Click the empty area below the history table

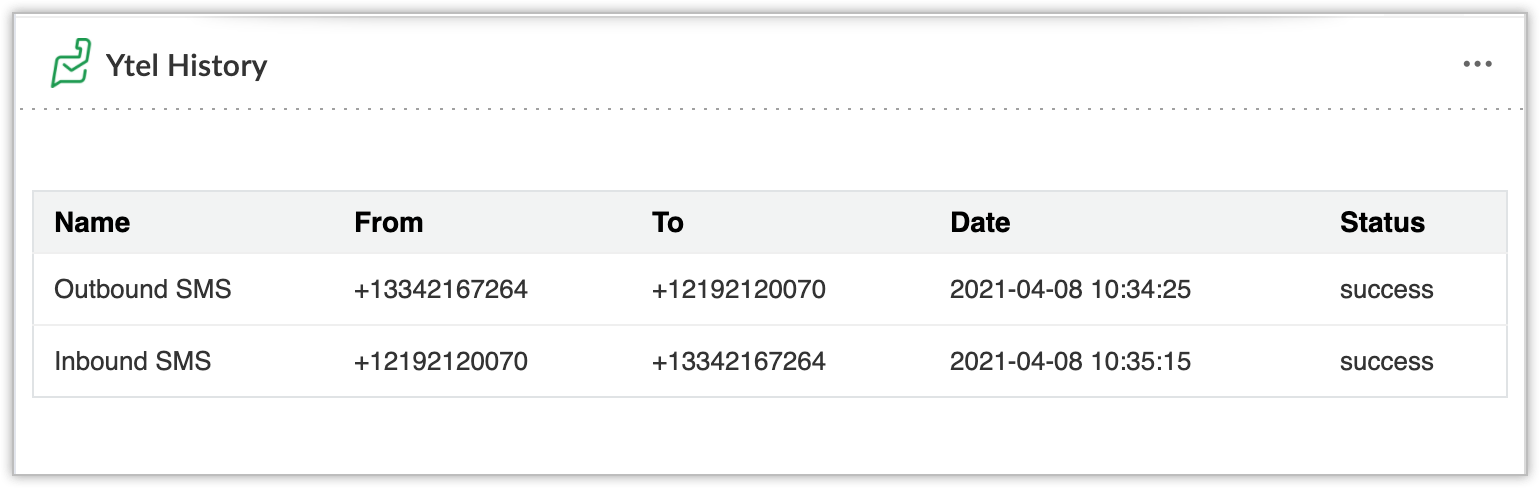click(x=770, y=435)
